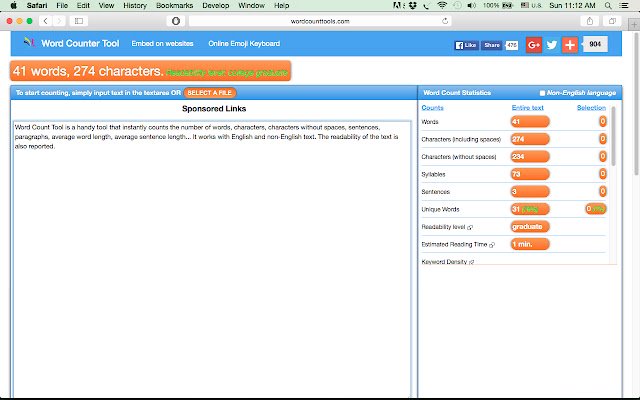Screen dimensions: 640x400
Task: Click the Readability level graduate value
Action: click(530, 227)
